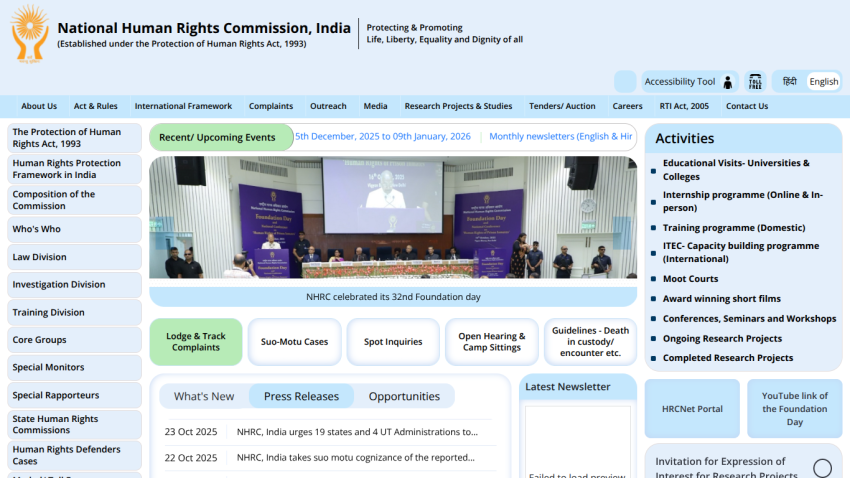
Task: Click Latest Newsletter heading
Action: 568,387
